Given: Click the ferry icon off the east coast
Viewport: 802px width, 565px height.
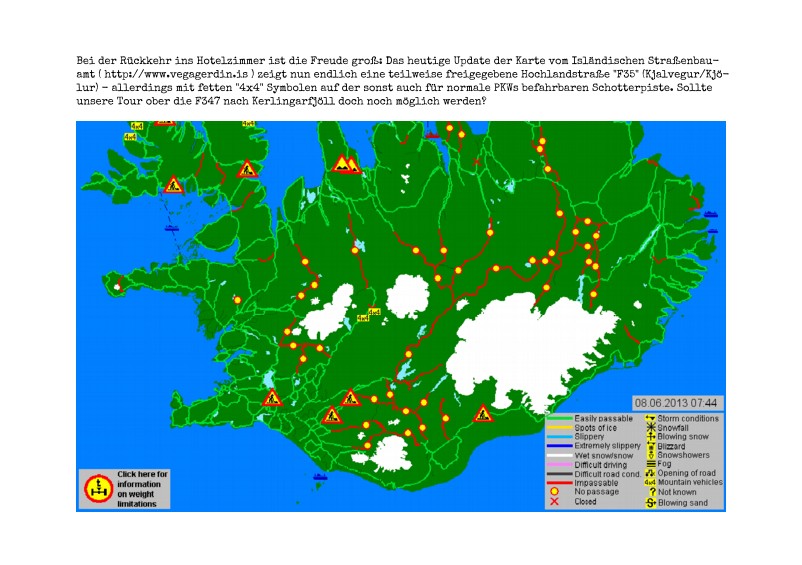Looking at the screenshot, I should click(x=711, y=214).
